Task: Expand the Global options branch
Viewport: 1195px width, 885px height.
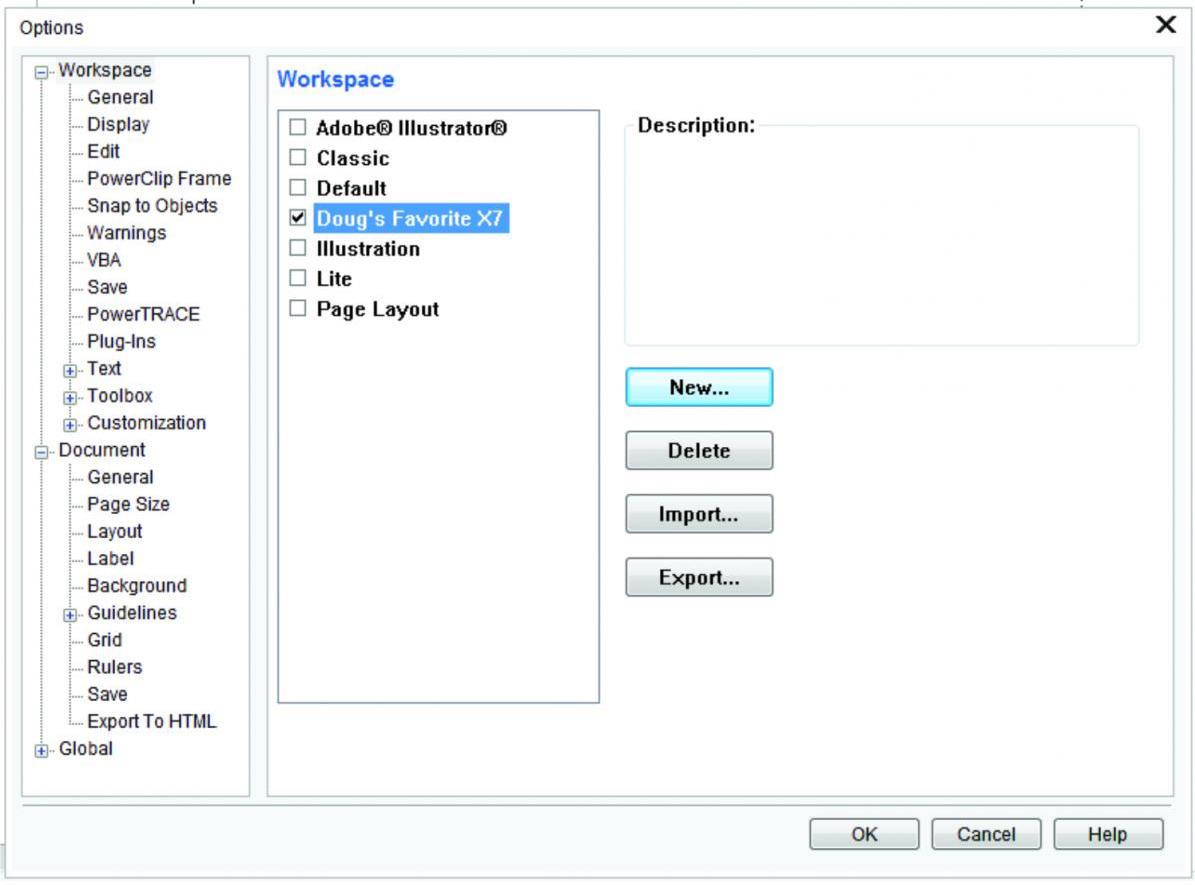Action: click(39, 748)
